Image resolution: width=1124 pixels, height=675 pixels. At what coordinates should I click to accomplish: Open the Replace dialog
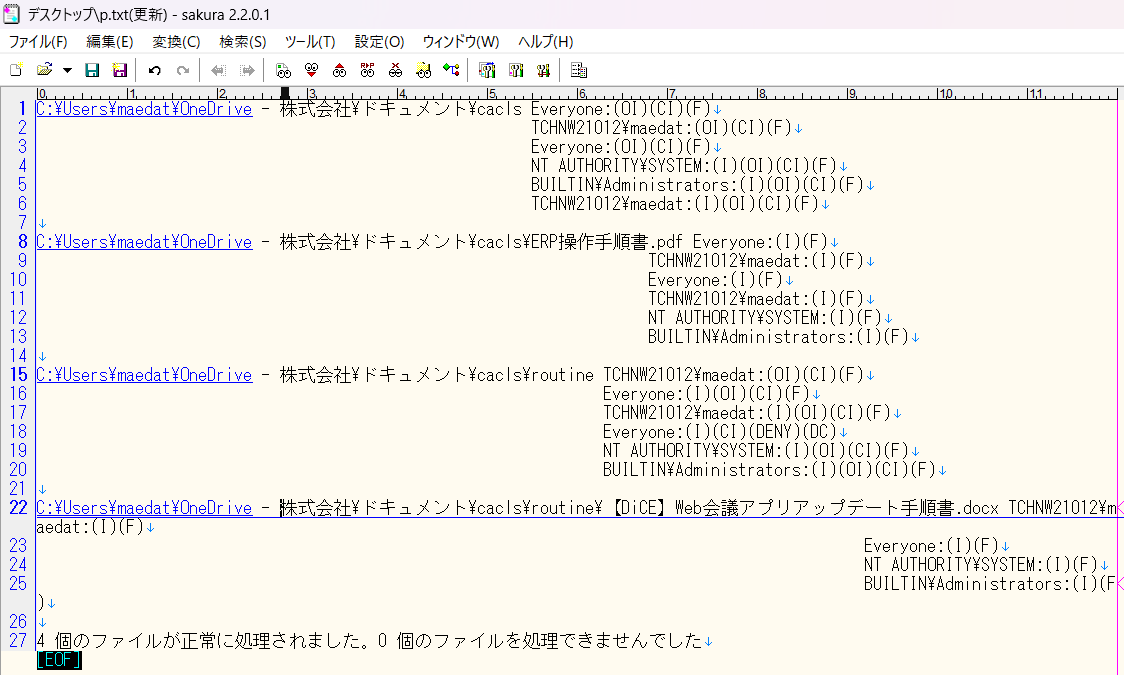tap(366, 69)
